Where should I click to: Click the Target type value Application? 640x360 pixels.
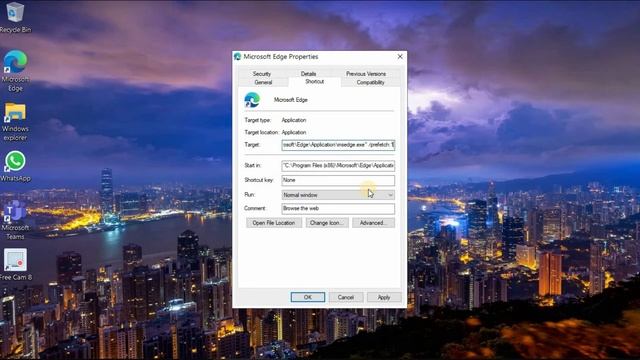[x=294, y=120]
